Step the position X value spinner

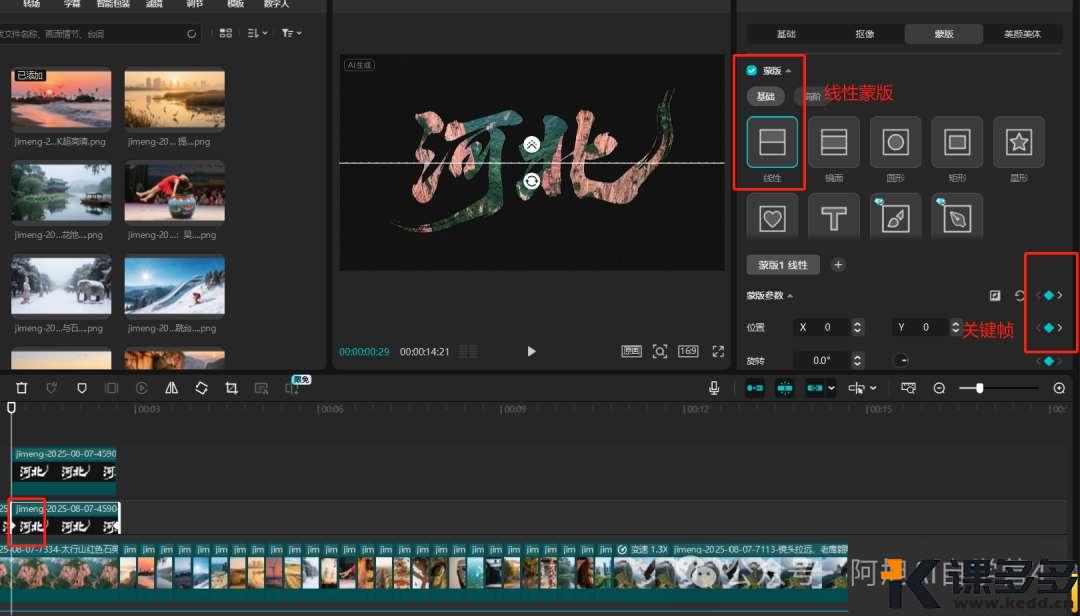(x=857, y=327)
